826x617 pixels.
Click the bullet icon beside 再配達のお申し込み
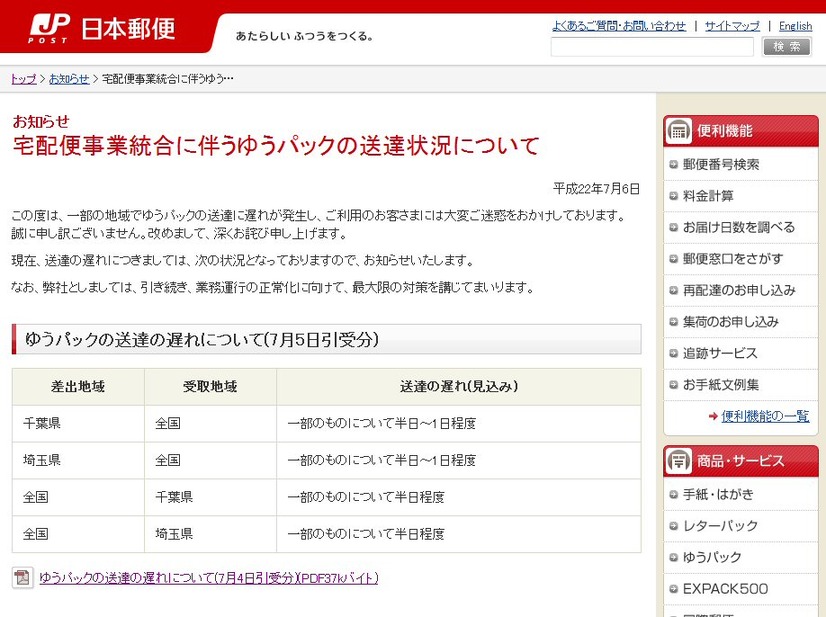673,290
